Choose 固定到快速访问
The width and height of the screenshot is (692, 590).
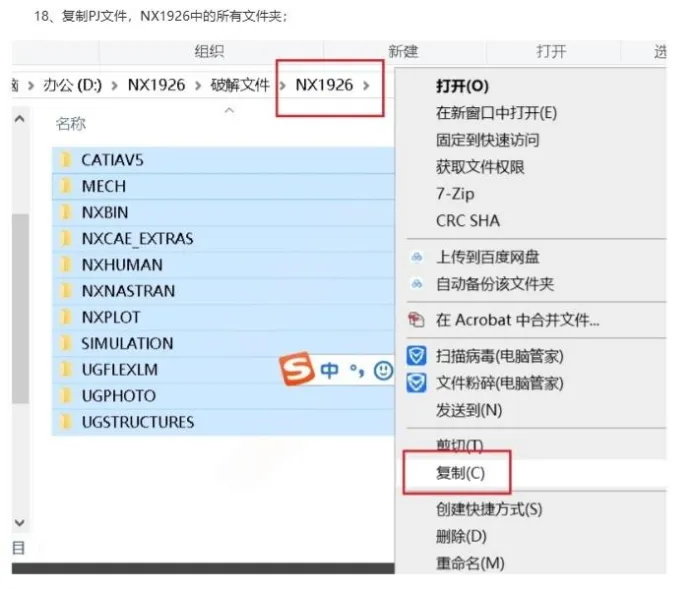(x=488, y=140)
